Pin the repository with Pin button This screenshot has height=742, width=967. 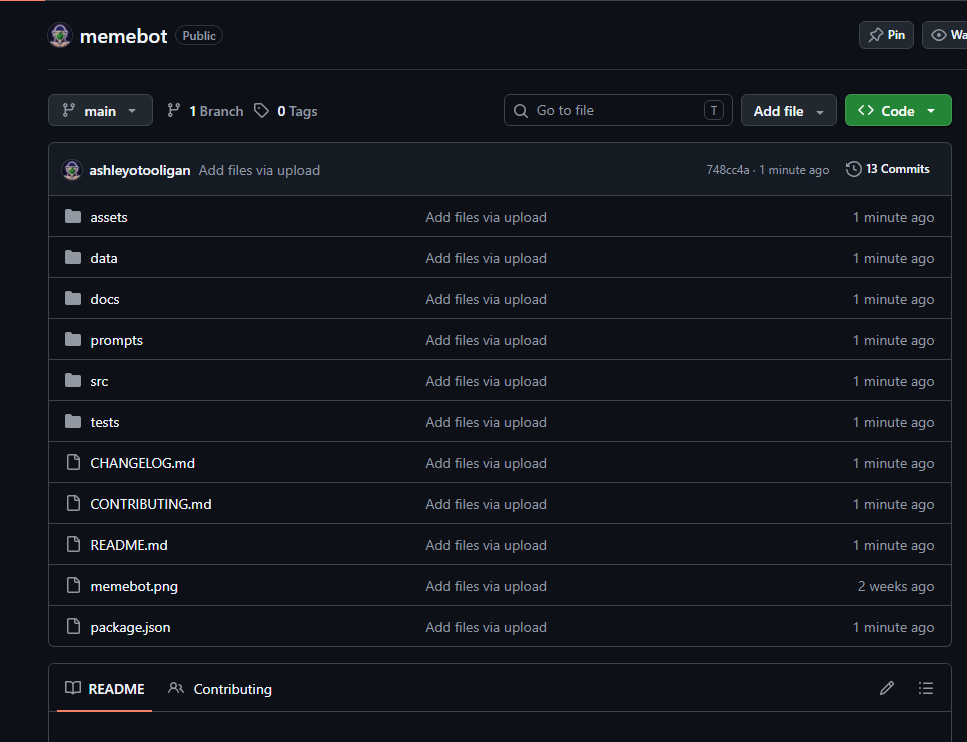(886, 35)
